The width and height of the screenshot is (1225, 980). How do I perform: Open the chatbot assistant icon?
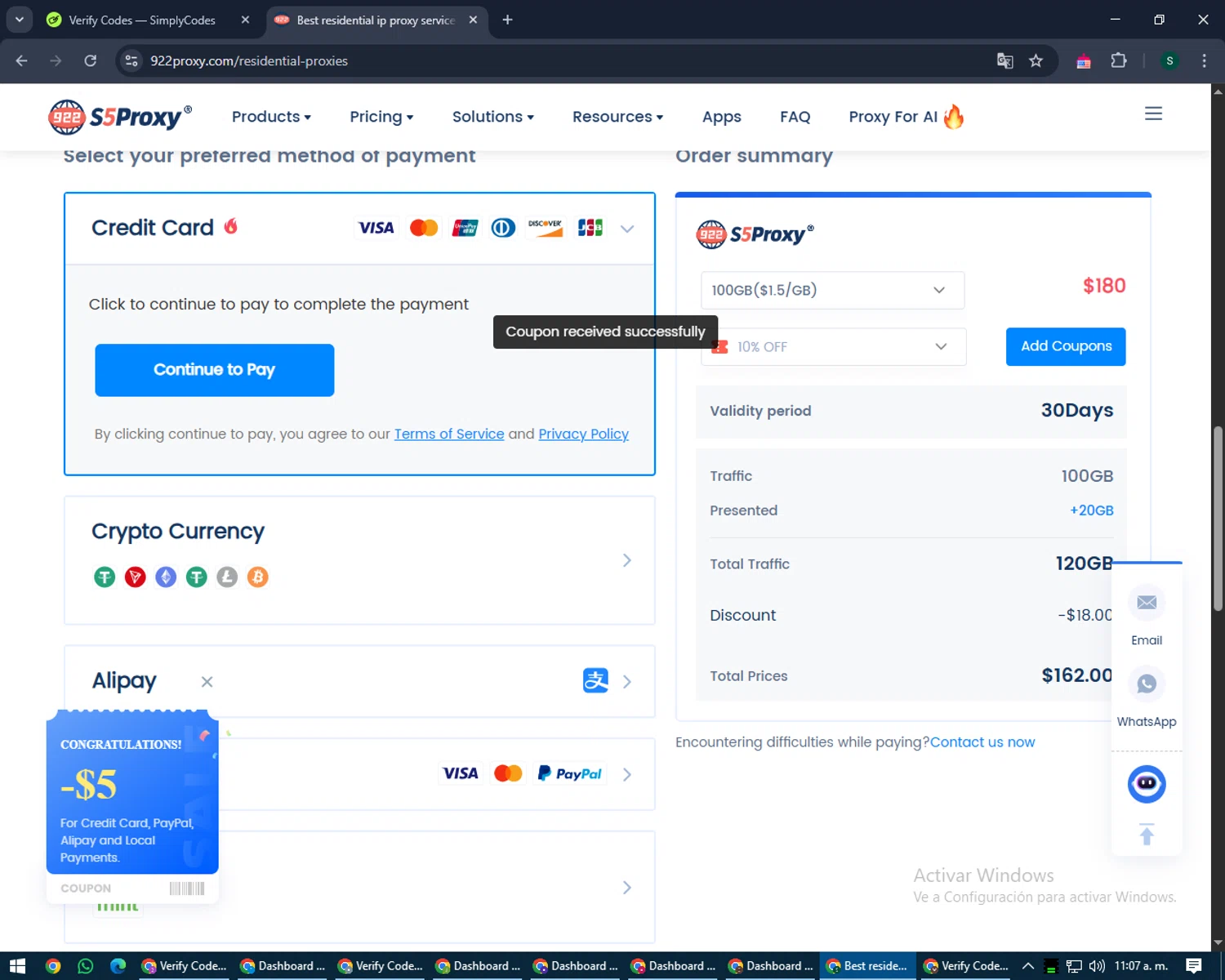click(x=1147, y=784)
